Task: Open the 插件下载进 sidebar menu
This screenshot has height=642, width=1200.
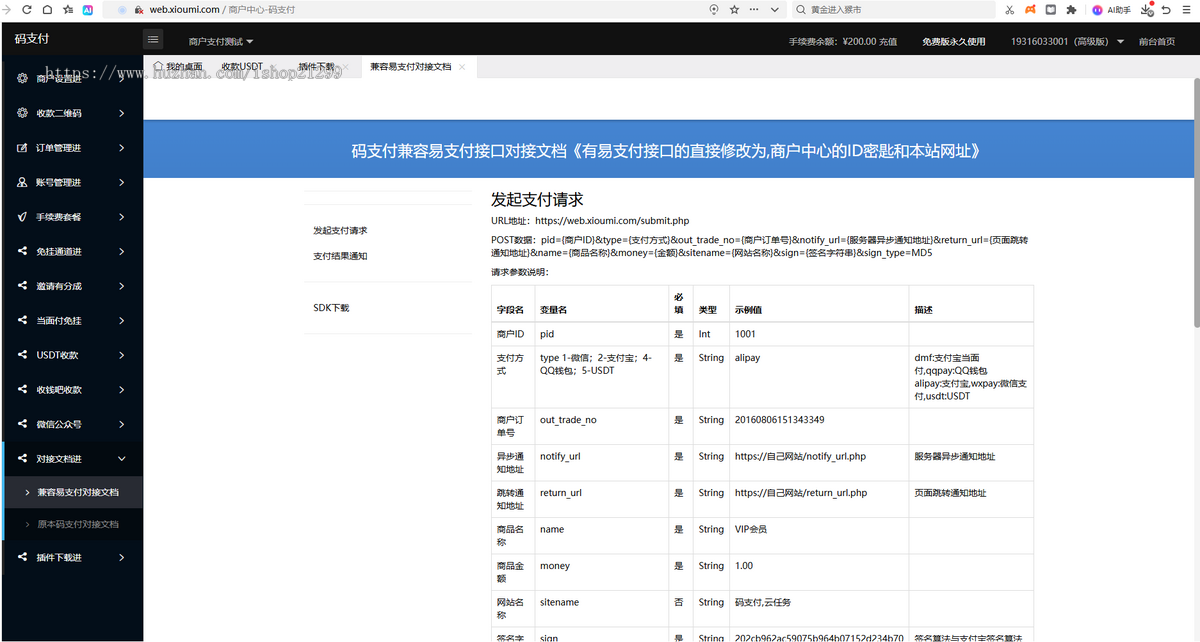Action: coord(71,557)
